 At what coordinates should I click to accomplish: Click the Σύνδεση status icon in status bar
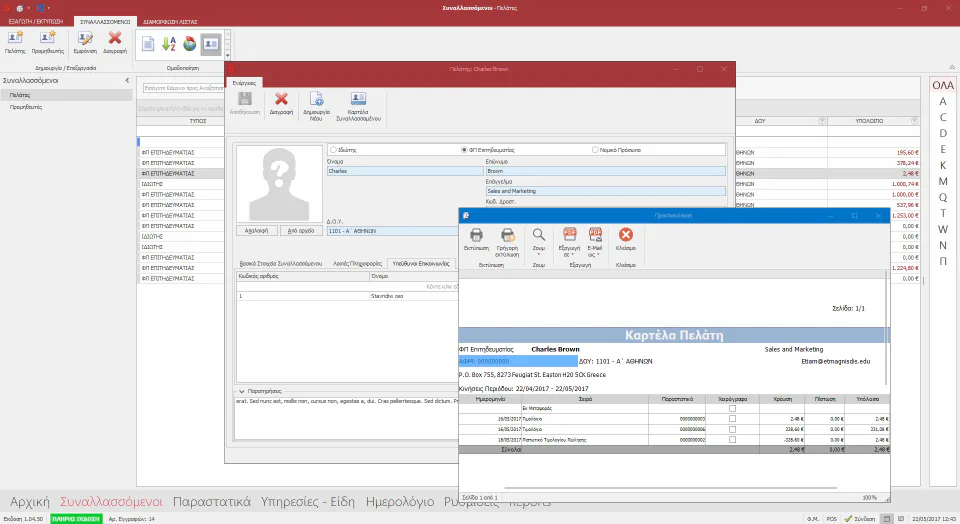(848, 518)
